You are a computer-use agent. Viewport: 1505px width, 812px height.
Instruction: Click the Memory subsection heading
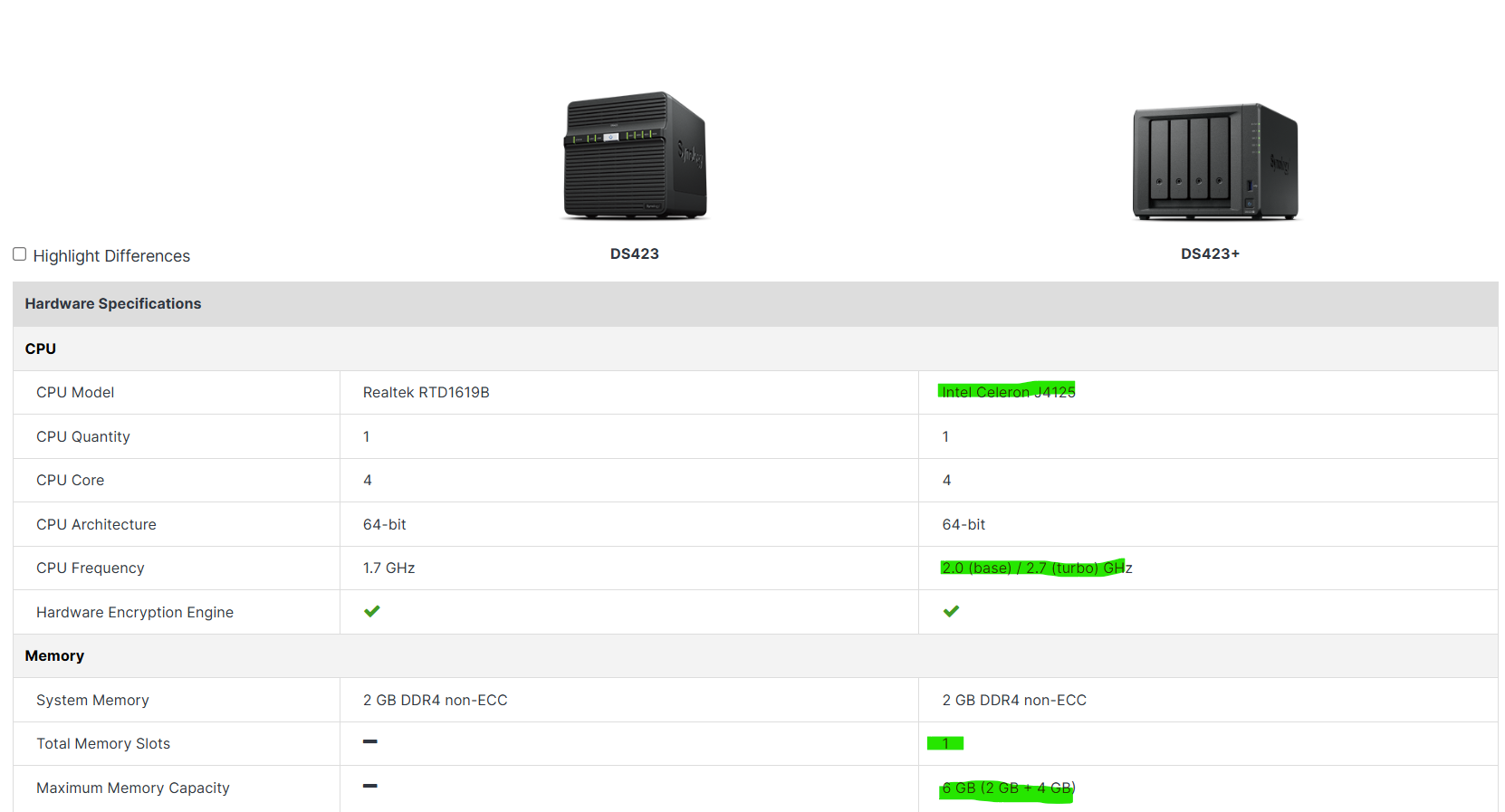pos(54,656)
